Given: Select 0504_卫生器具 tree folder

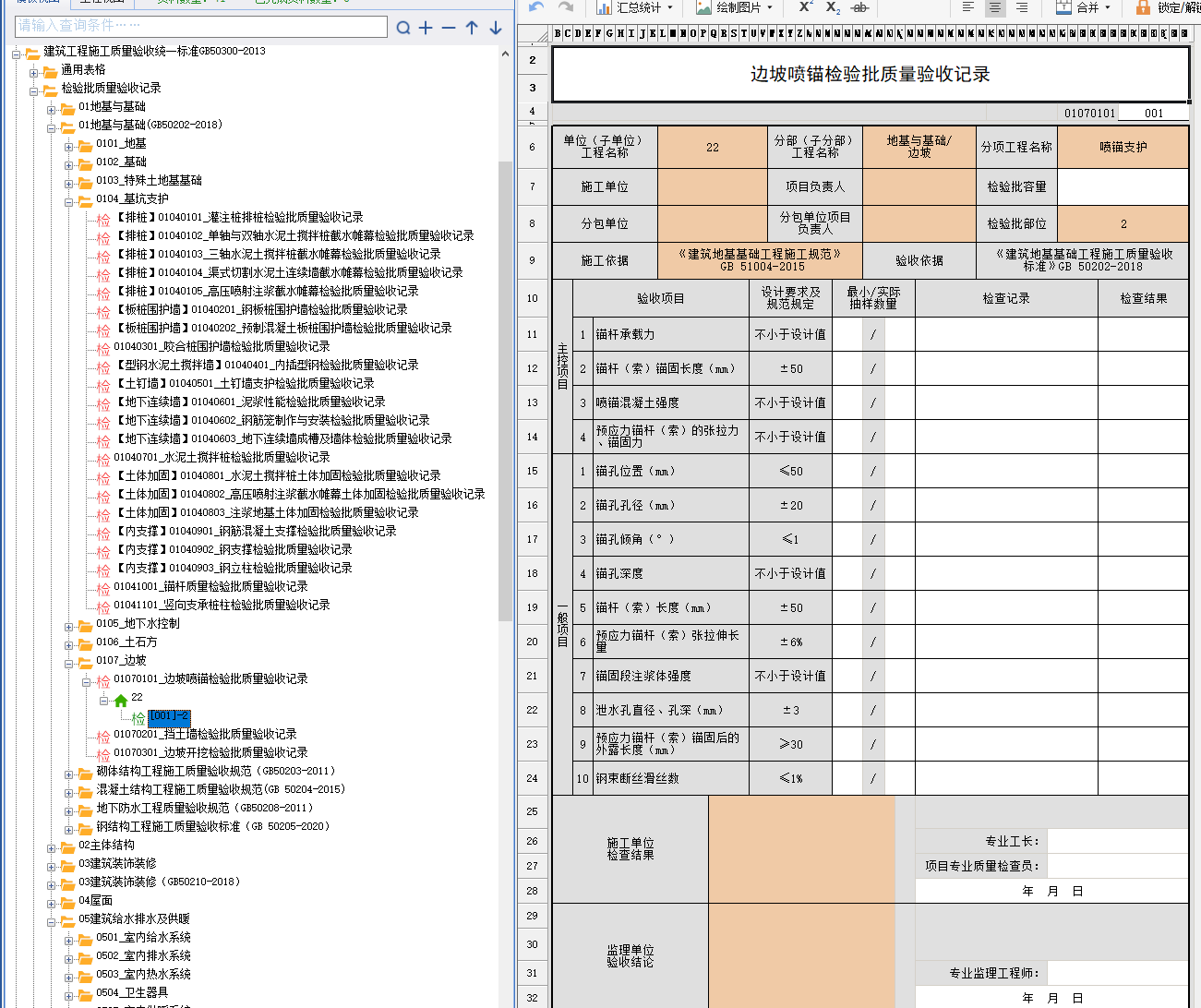Looking at the screenshot, I should (x=132, y=992).
